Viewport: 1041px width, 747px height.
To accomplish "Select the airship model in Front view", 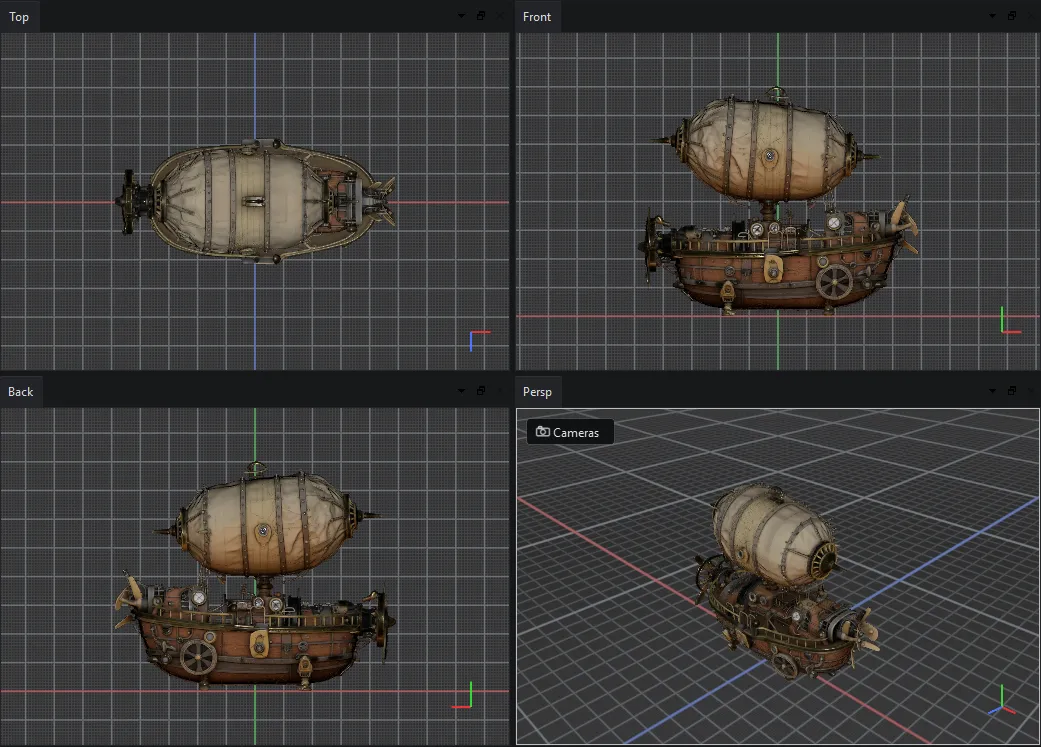I will tap(778, 200).
